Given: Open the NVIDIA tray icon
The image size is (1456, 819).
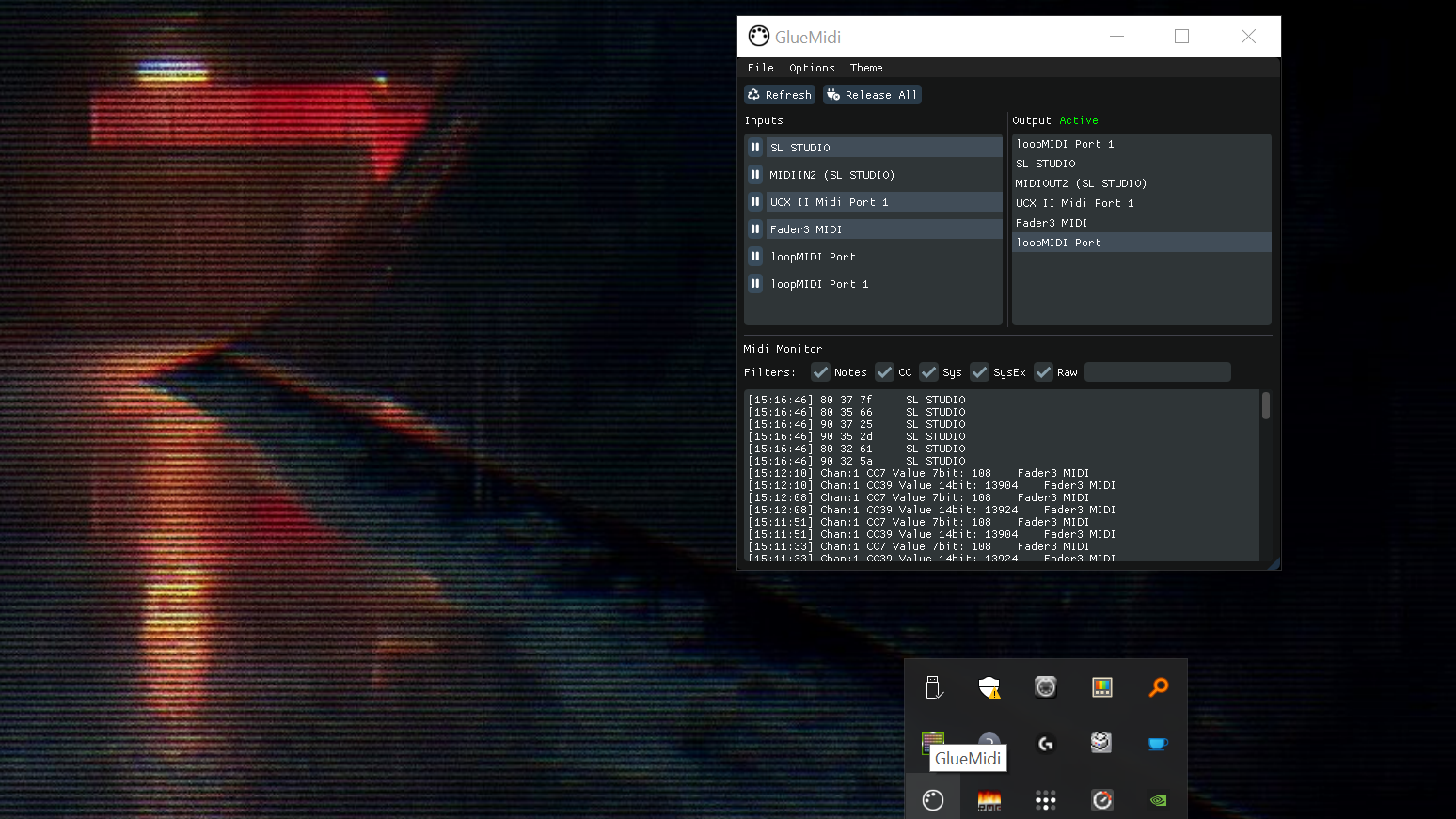Looking at the screenshot, I should pyautogui.click(x=1158, y=800).
